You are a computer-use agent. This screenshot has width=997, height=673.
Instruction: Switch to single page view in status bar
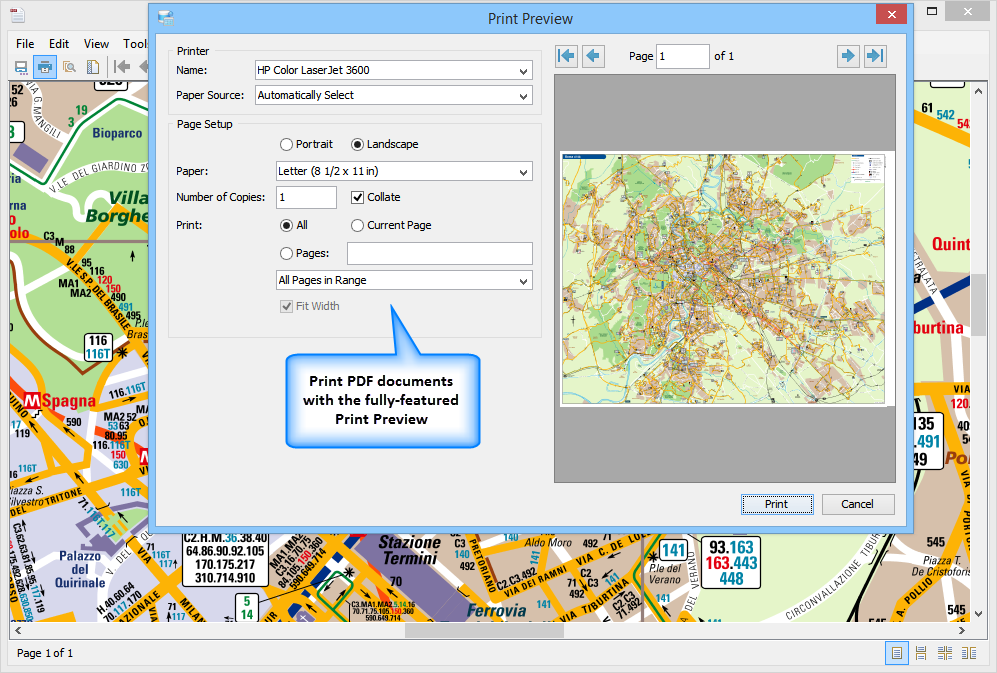click(897, 653)
